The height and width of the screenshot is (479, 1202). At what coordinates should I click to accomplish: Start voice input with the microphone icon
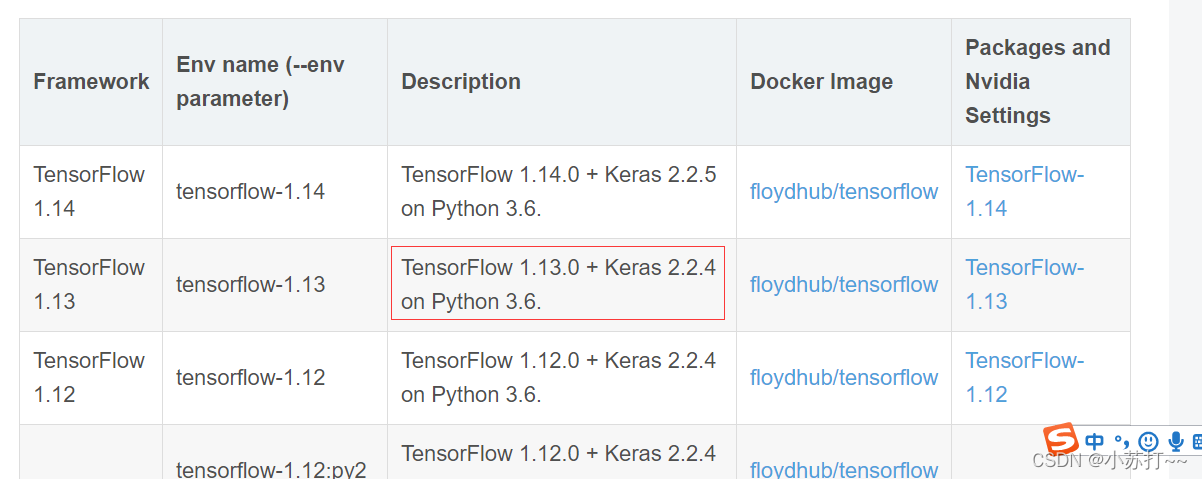tap(1176, 441)
